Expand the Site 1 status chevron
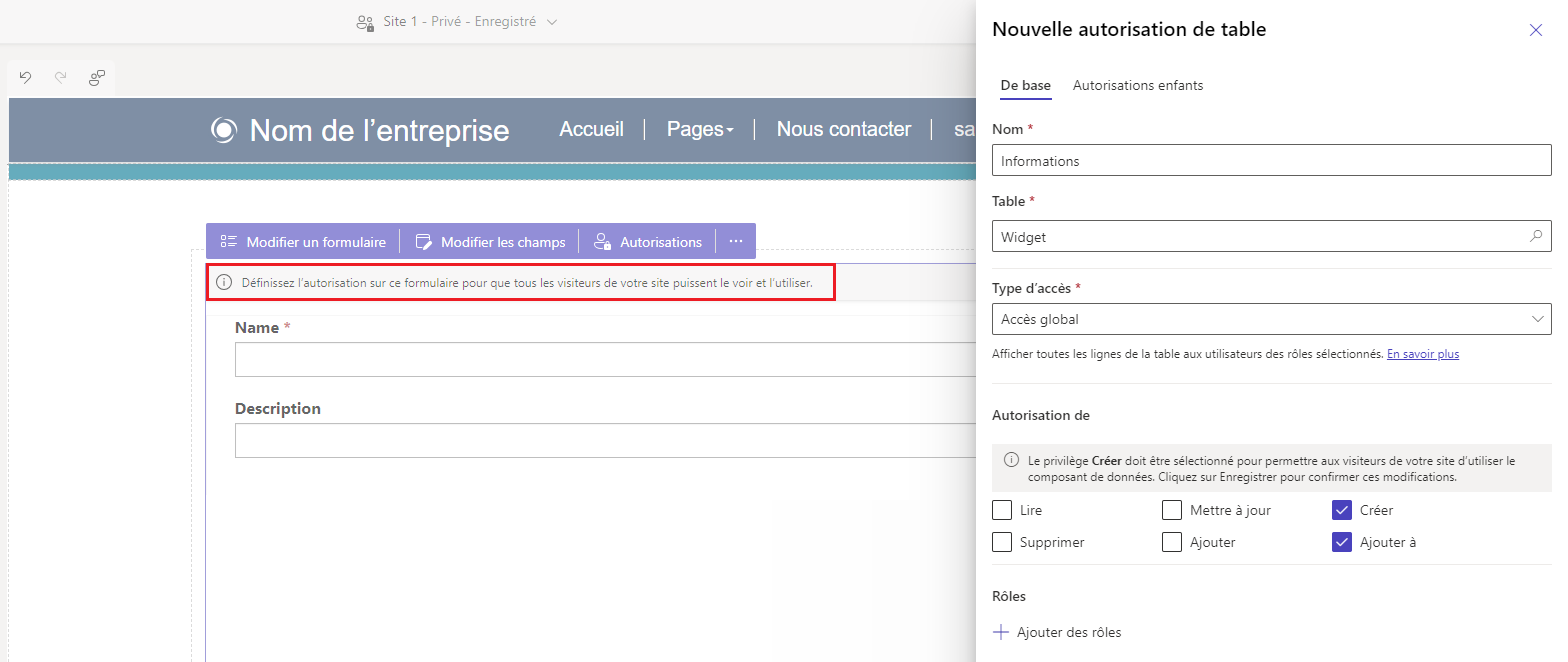Image resolution: width=1568 pixels, height=662 pixels. pos(552,22)
